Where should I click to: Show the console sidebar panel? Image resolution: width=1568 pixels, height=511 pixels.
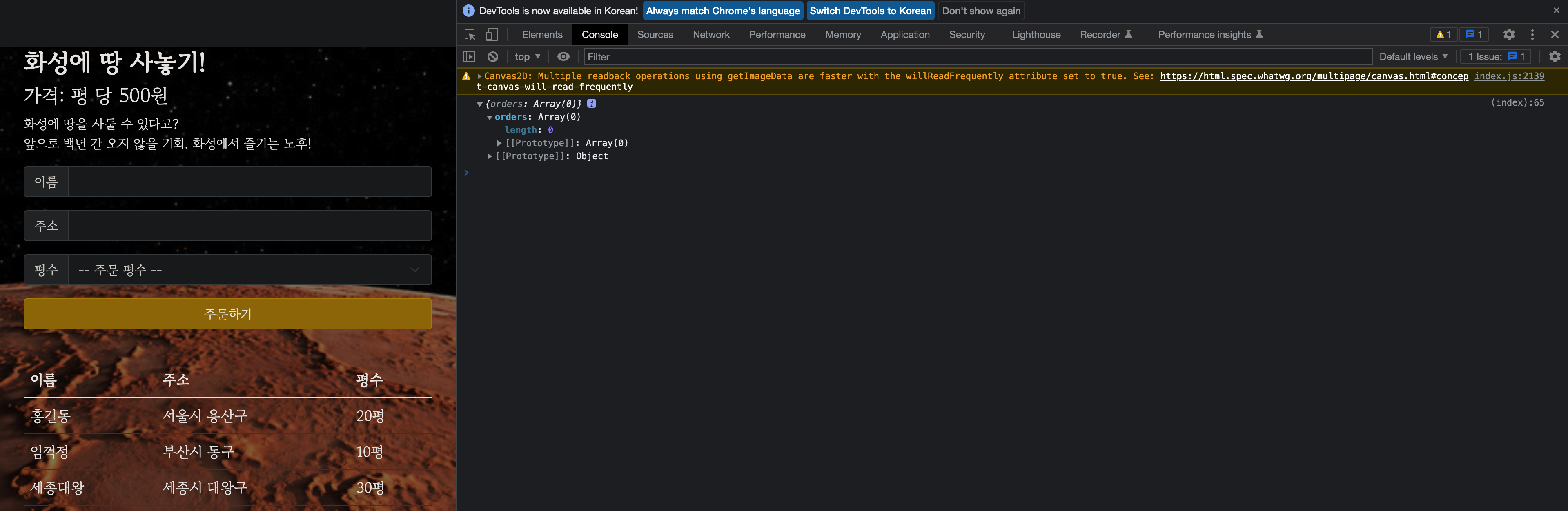tap(469, 57)
